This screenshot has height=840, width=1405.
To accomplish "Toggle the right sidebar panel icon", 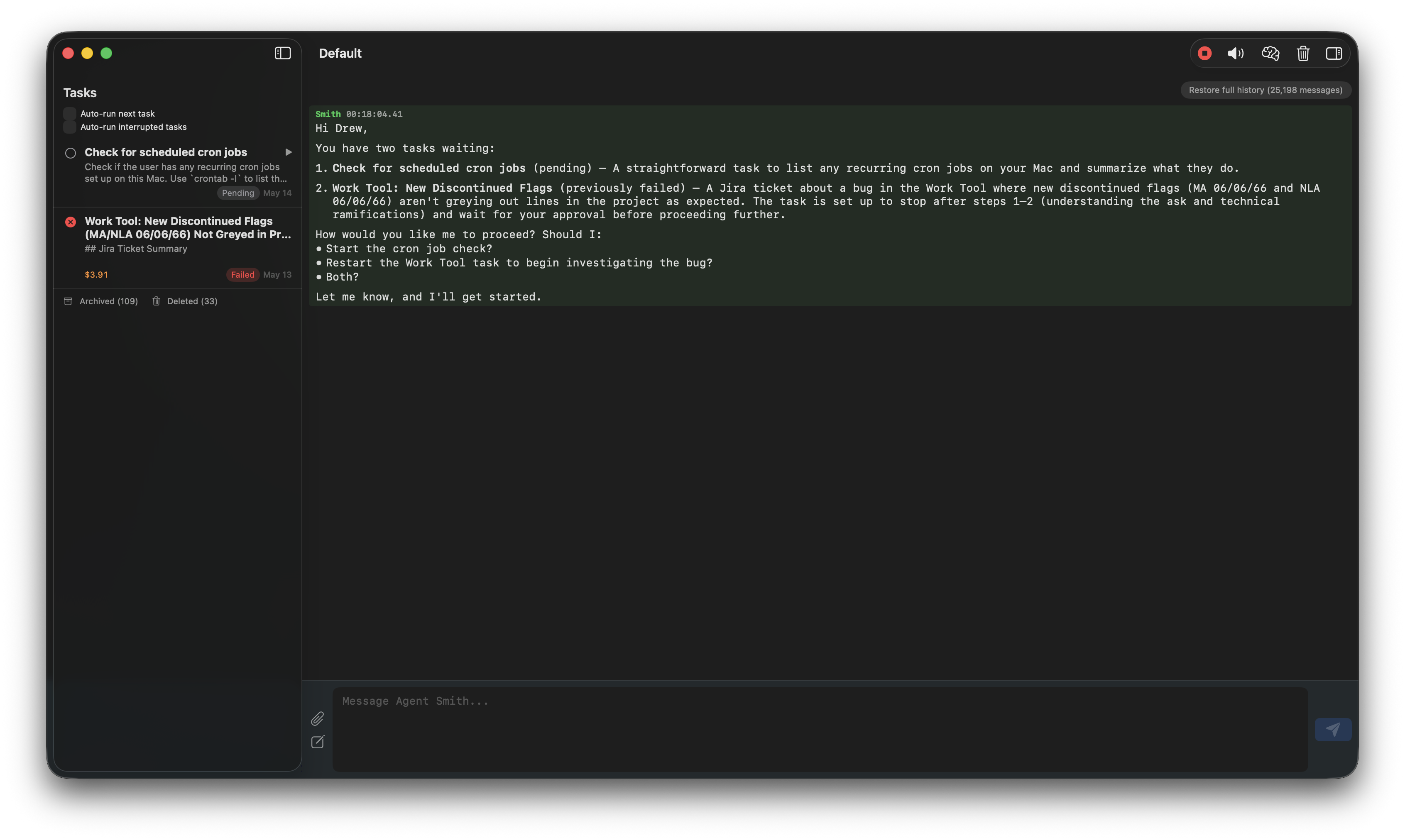I will click(x=1334, y=53).
